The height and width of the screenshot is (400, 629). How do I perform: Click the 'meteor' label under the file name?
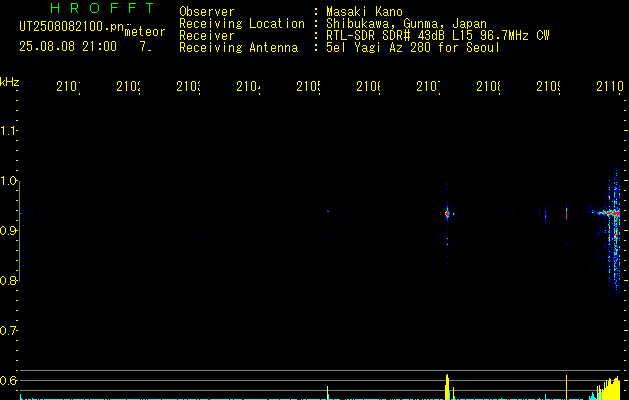pyautogui.click(x=145, y=32)
